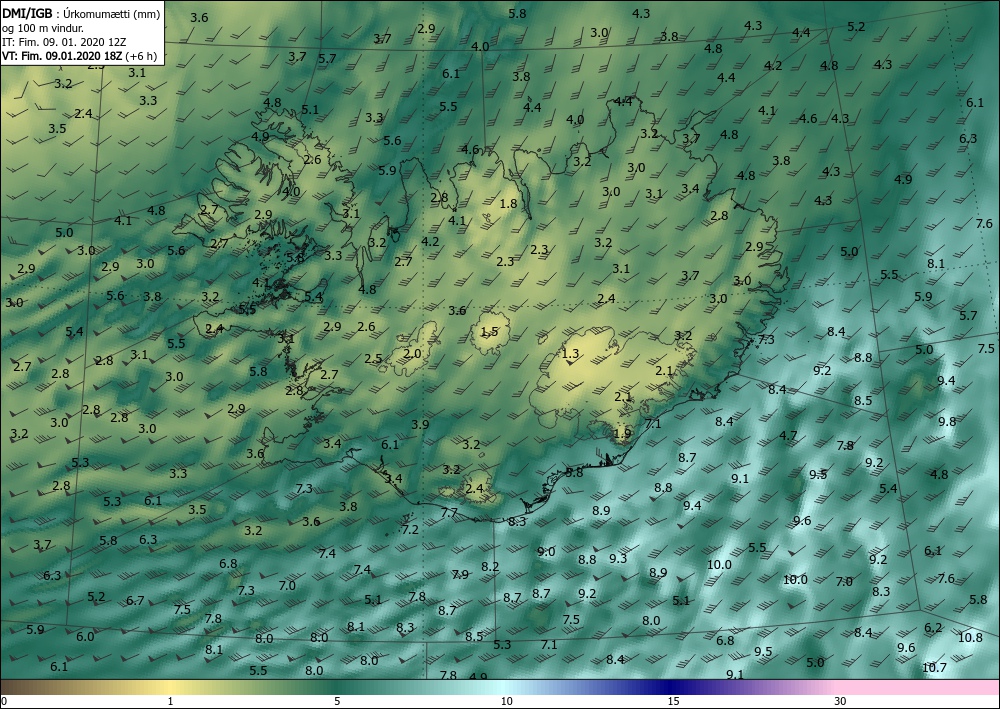1000x709 pixels.
Task: Click the 'og 100 m vindur.' subtitle line
Action: (43, 28)
